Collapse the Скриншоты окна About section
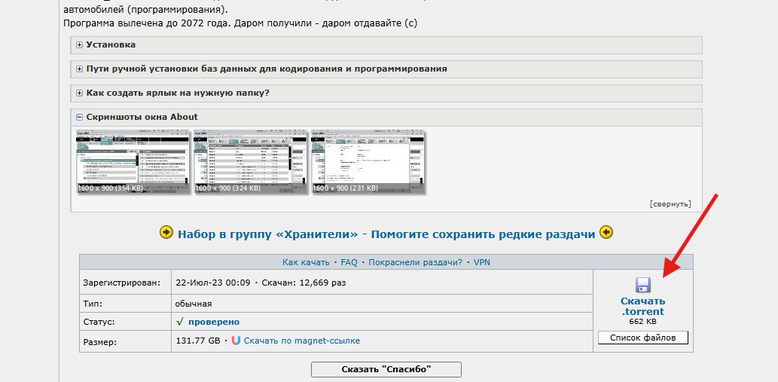Viewport: 778px width, 382px height. tap(387, 117)
